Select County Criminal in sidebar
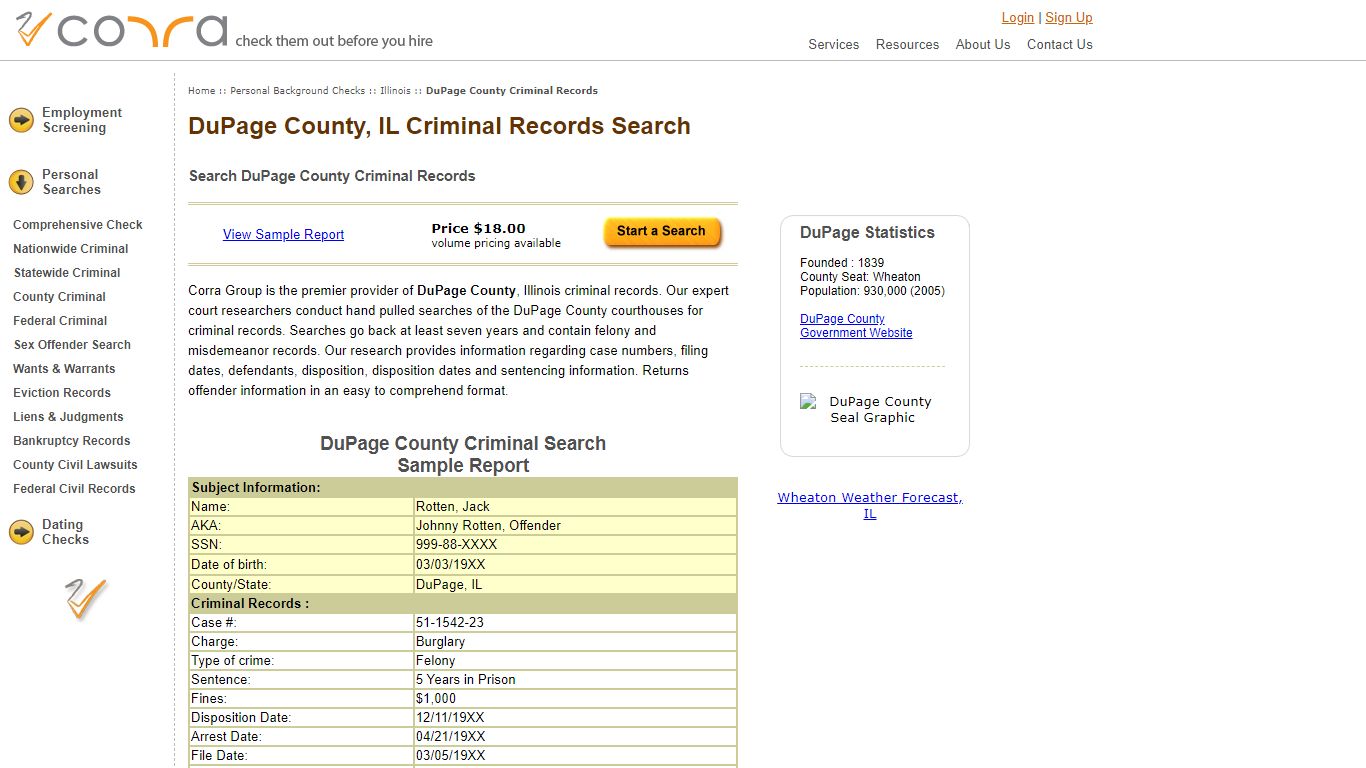This screenshot has width=1366, height=768. tap(60, 297)
